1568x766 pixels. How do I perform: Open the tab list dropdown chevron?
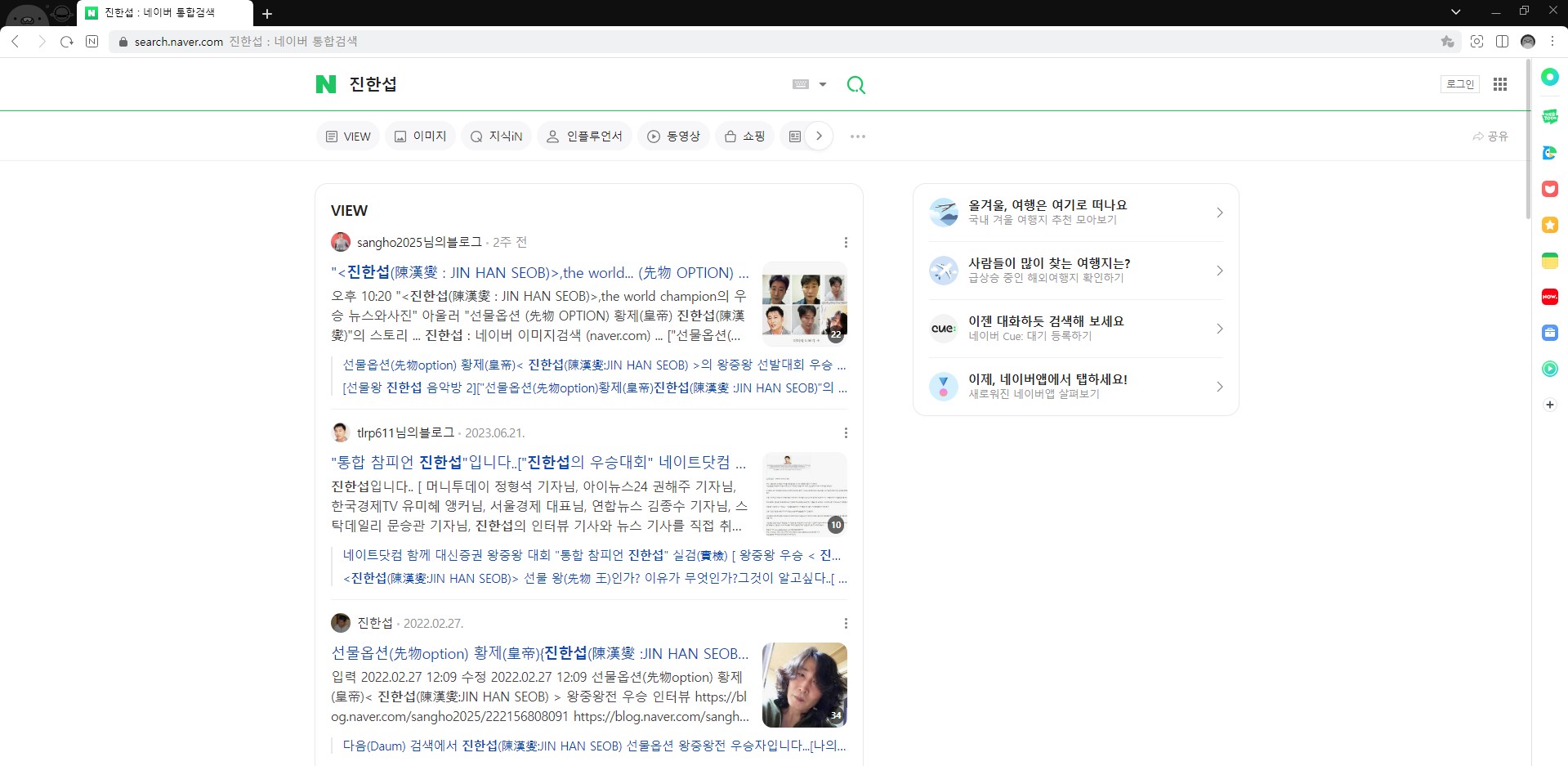(1455, 11)
